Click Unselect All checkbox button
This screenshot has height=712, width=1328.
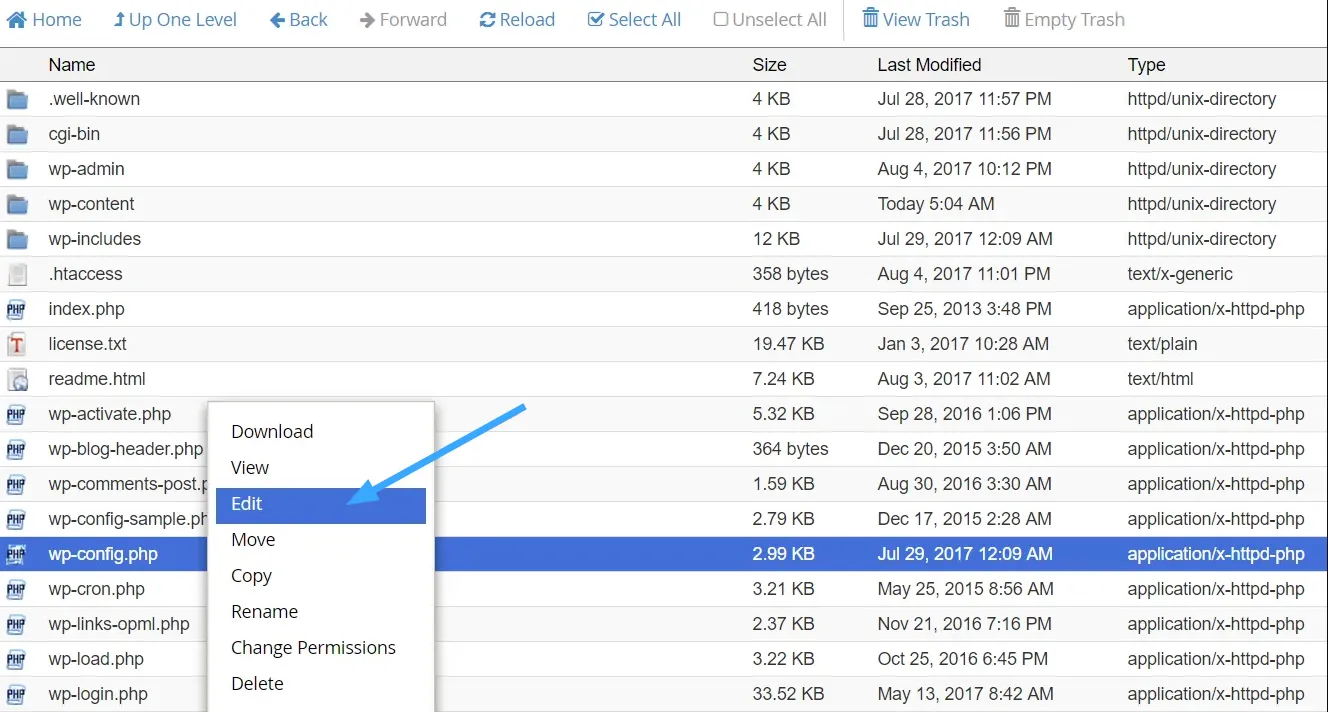coord(770,19)
